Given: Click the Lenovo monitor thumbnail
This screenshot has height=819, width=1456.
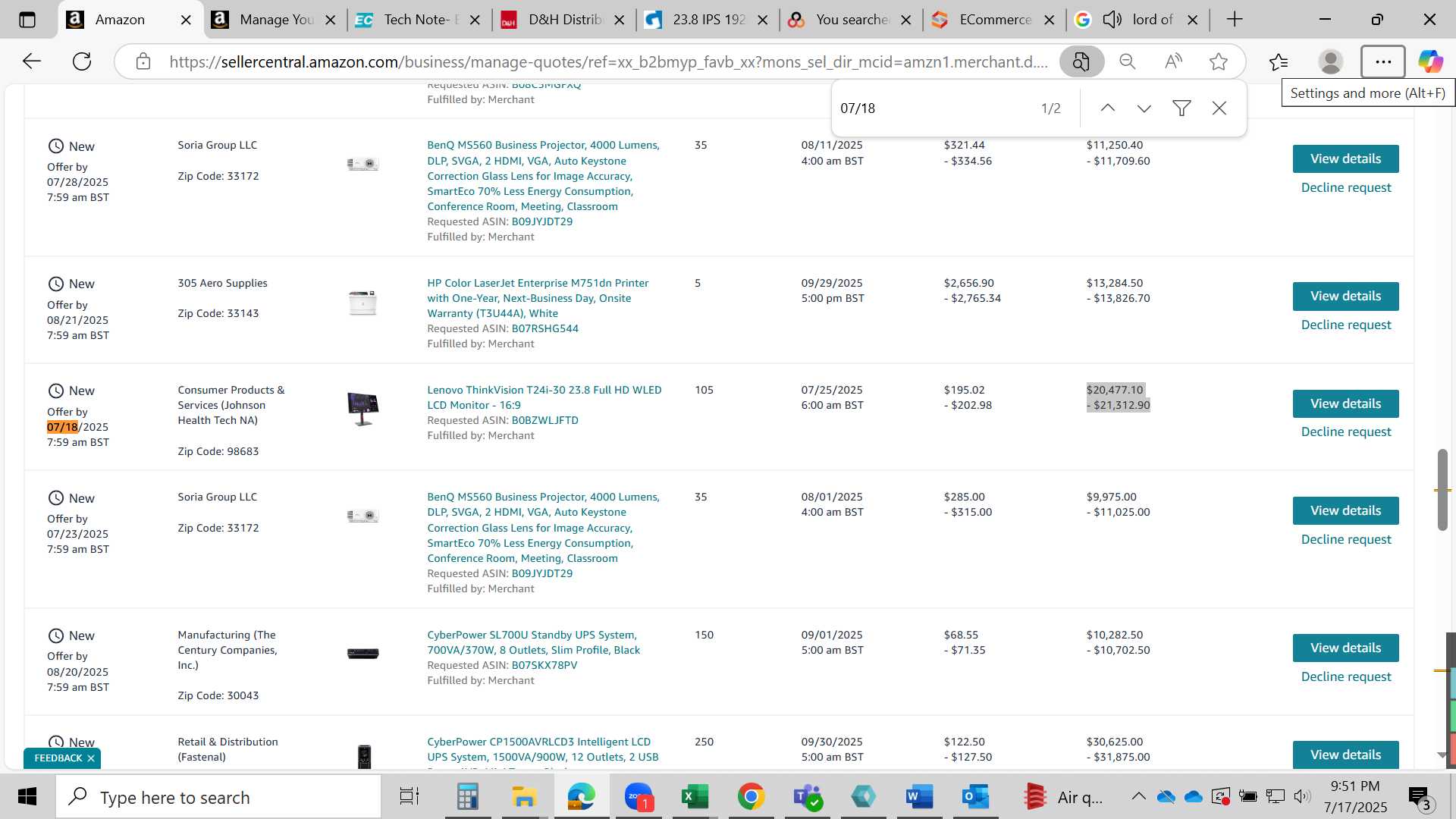Looking at the screenshot, I should coord(362,409).
